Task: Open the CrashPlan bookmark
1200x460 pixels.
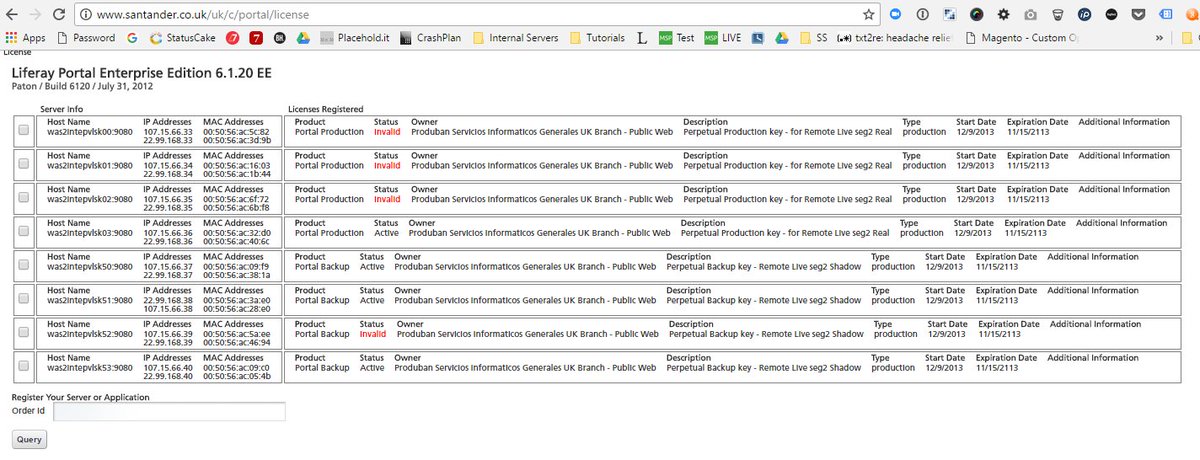Action: point(430,38)
